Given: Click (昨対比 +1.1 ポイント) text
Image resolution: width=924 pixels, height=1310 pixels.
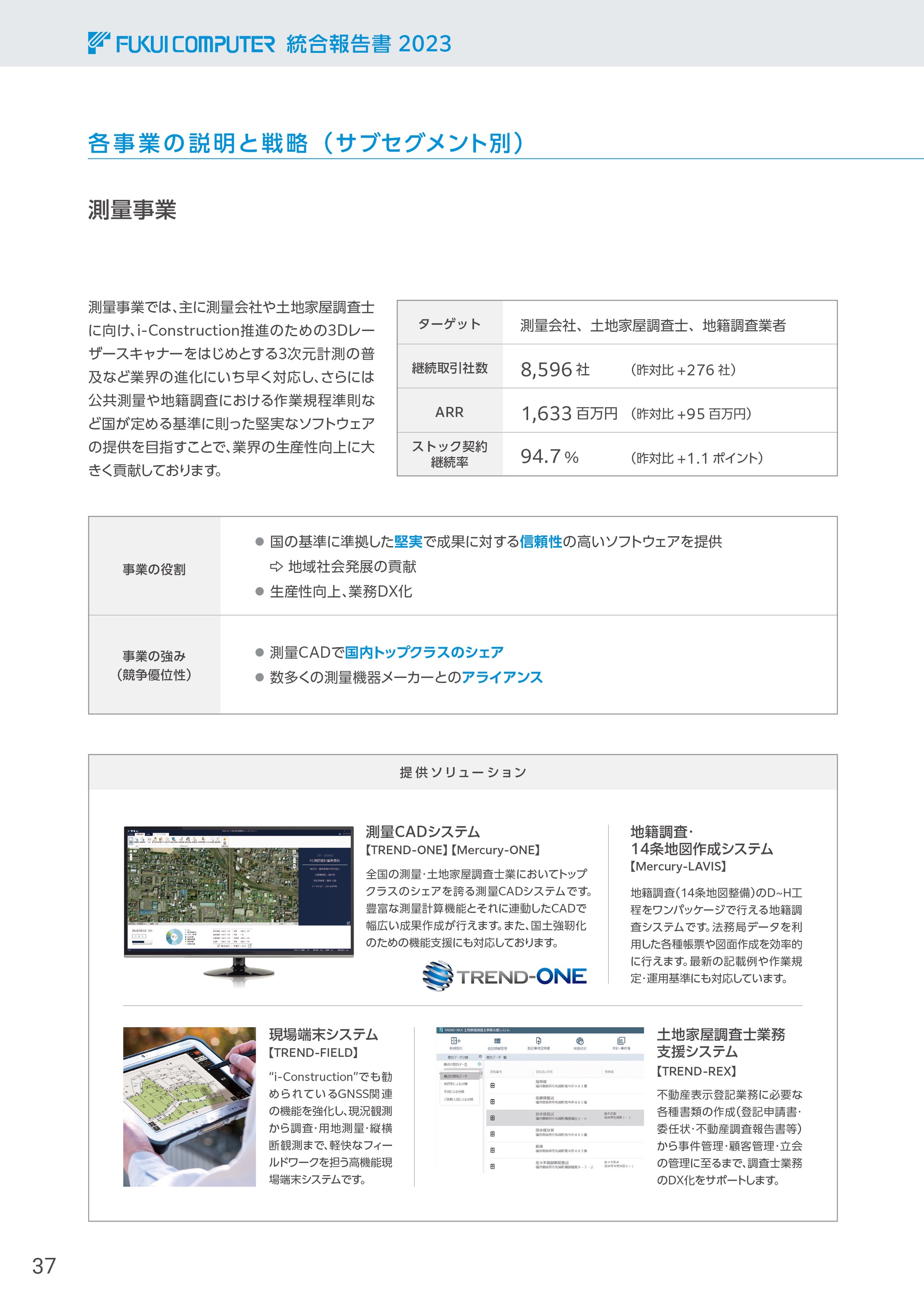Looking at the screenshot, I should [x=696, y=457].
